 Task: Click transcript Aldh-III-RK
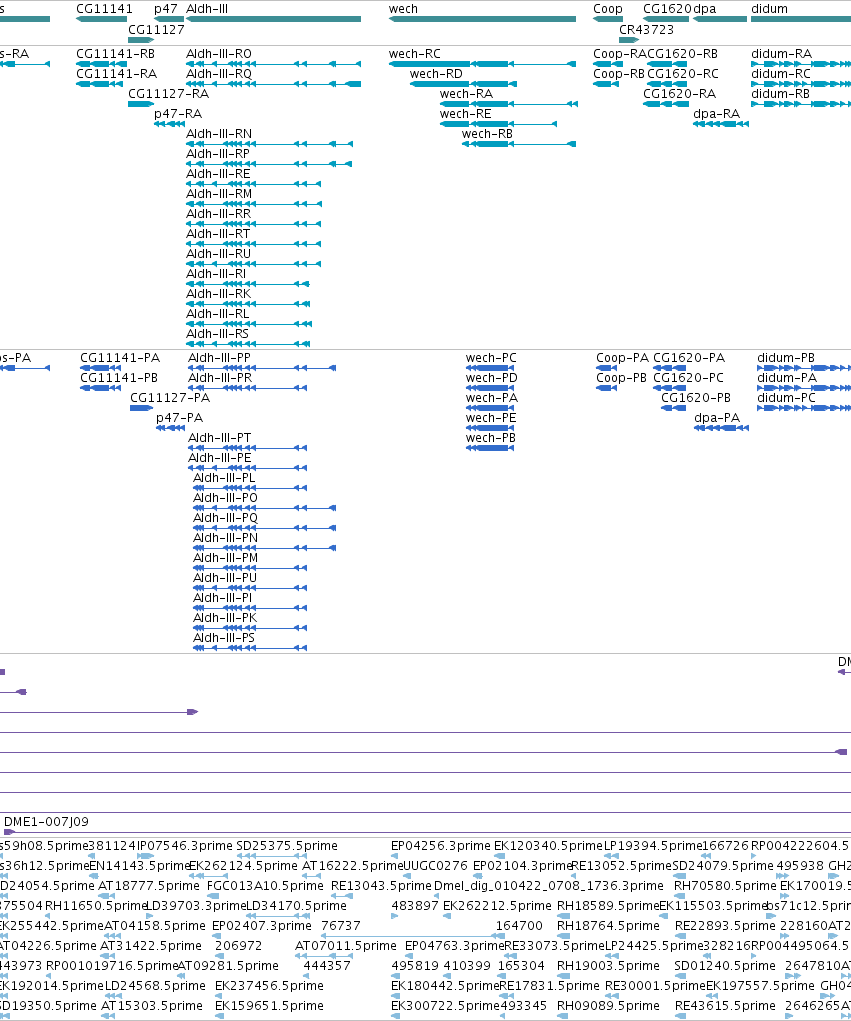click(218, 294)
